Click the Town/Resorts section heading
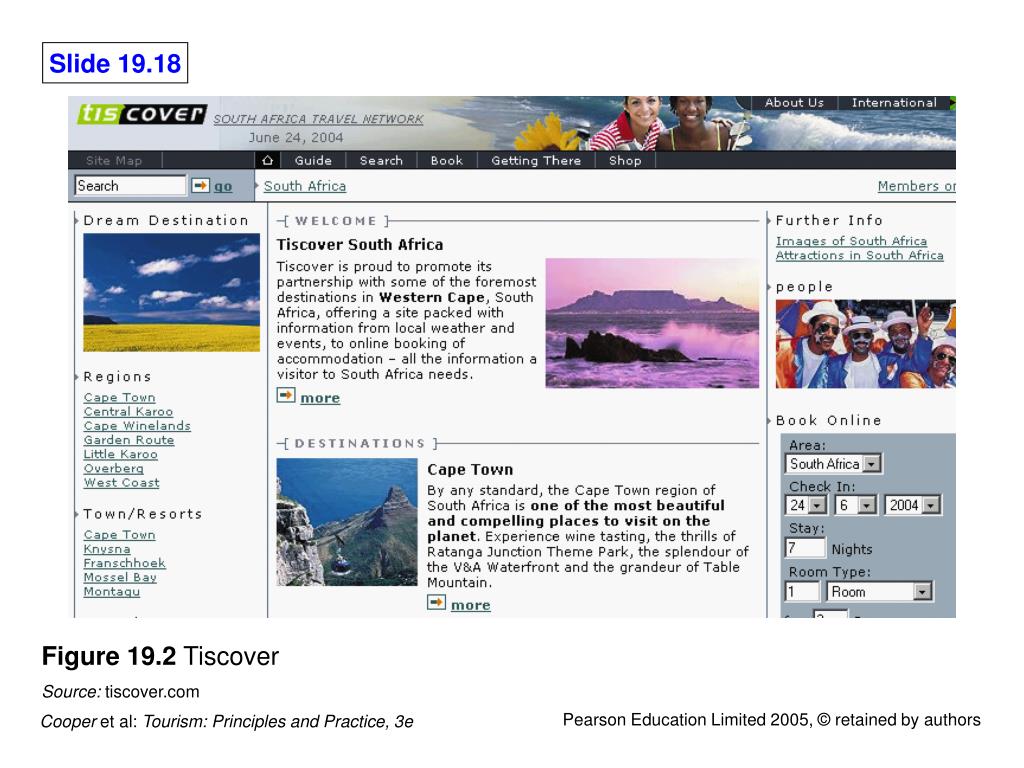The width and height of the screenshot is (1024, 768). pyautogui.click(x=143, y=514)
